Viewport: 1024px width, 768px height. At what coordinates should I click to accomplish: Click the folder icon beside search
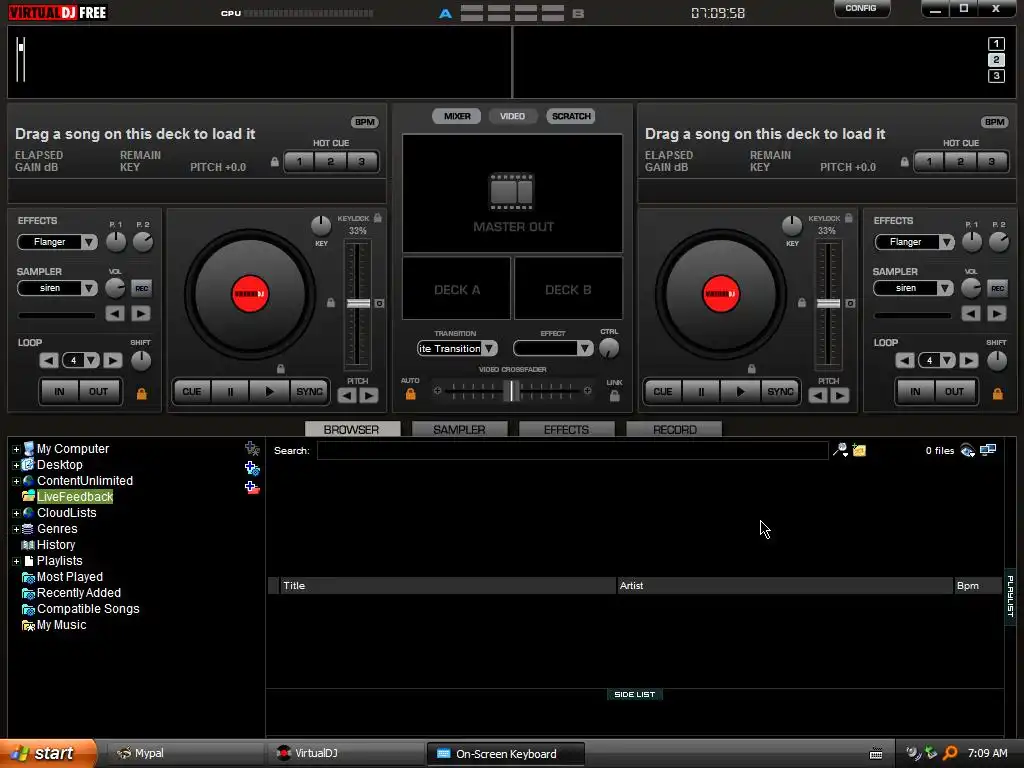click(x=859, y=451)
